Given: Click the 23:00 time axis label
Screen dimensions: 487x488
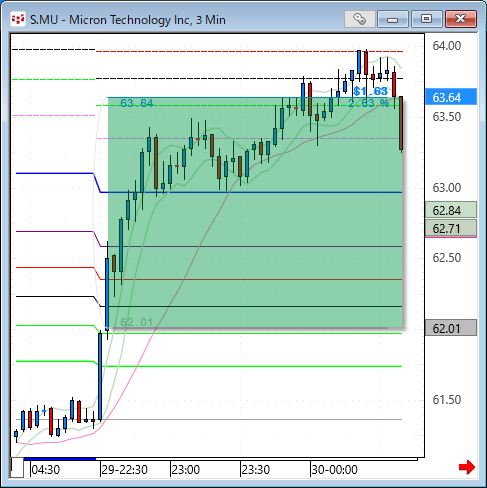Looking at the screenshot, I should tap(185, 470).
